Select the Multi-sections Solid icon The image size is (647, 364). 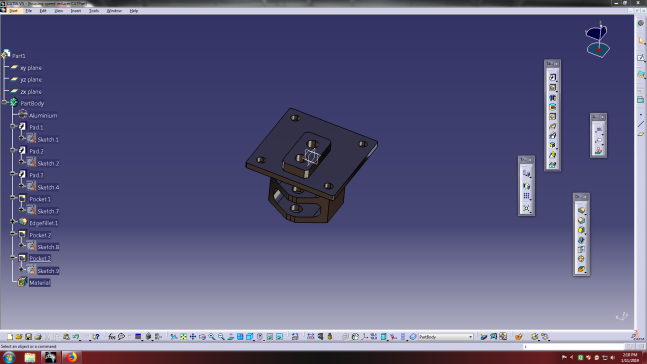(x=553, y=155)
